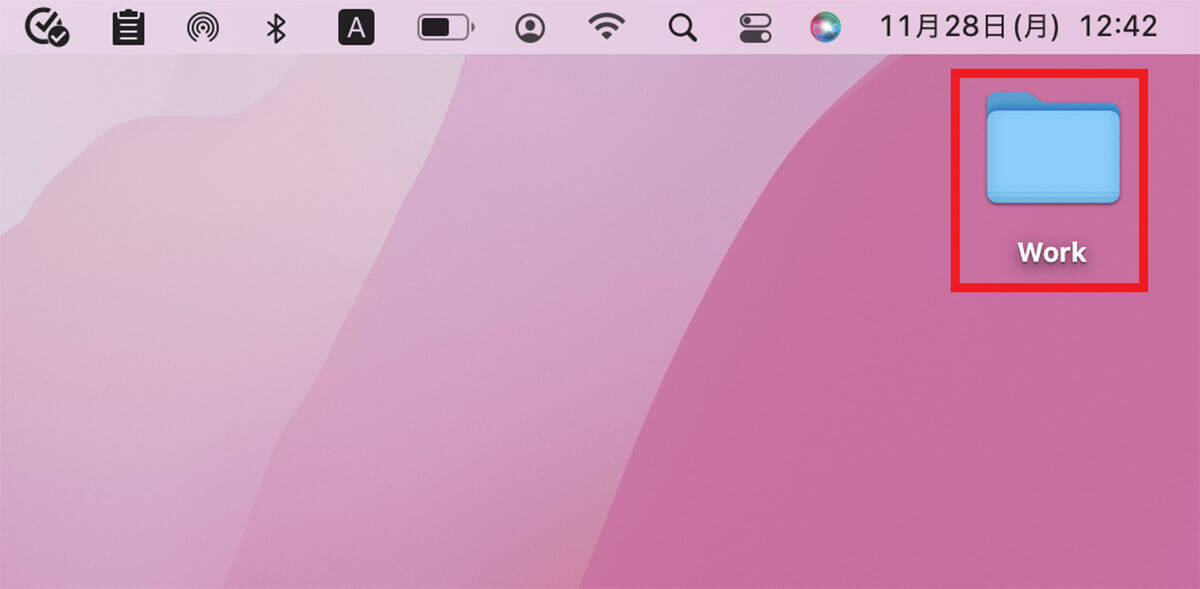This screenshot has width=1200, height=589.
Task: Open the date and time 11月28日(月) 12:42
Action: (x=1018, y=27)
